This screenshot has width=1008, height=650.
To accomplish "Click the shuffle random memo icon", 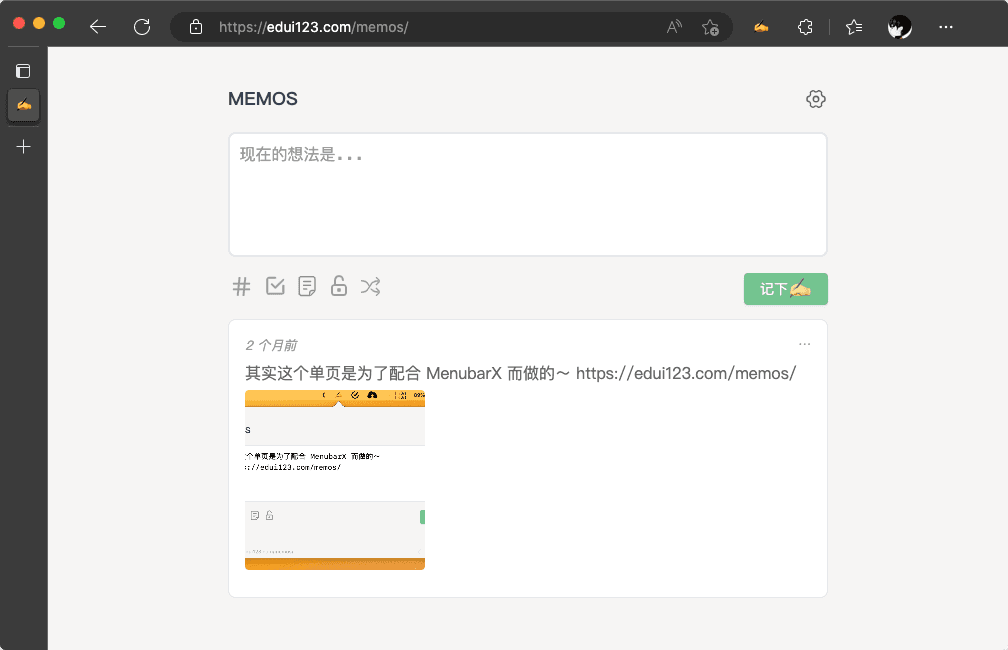I will coord(371,287).
